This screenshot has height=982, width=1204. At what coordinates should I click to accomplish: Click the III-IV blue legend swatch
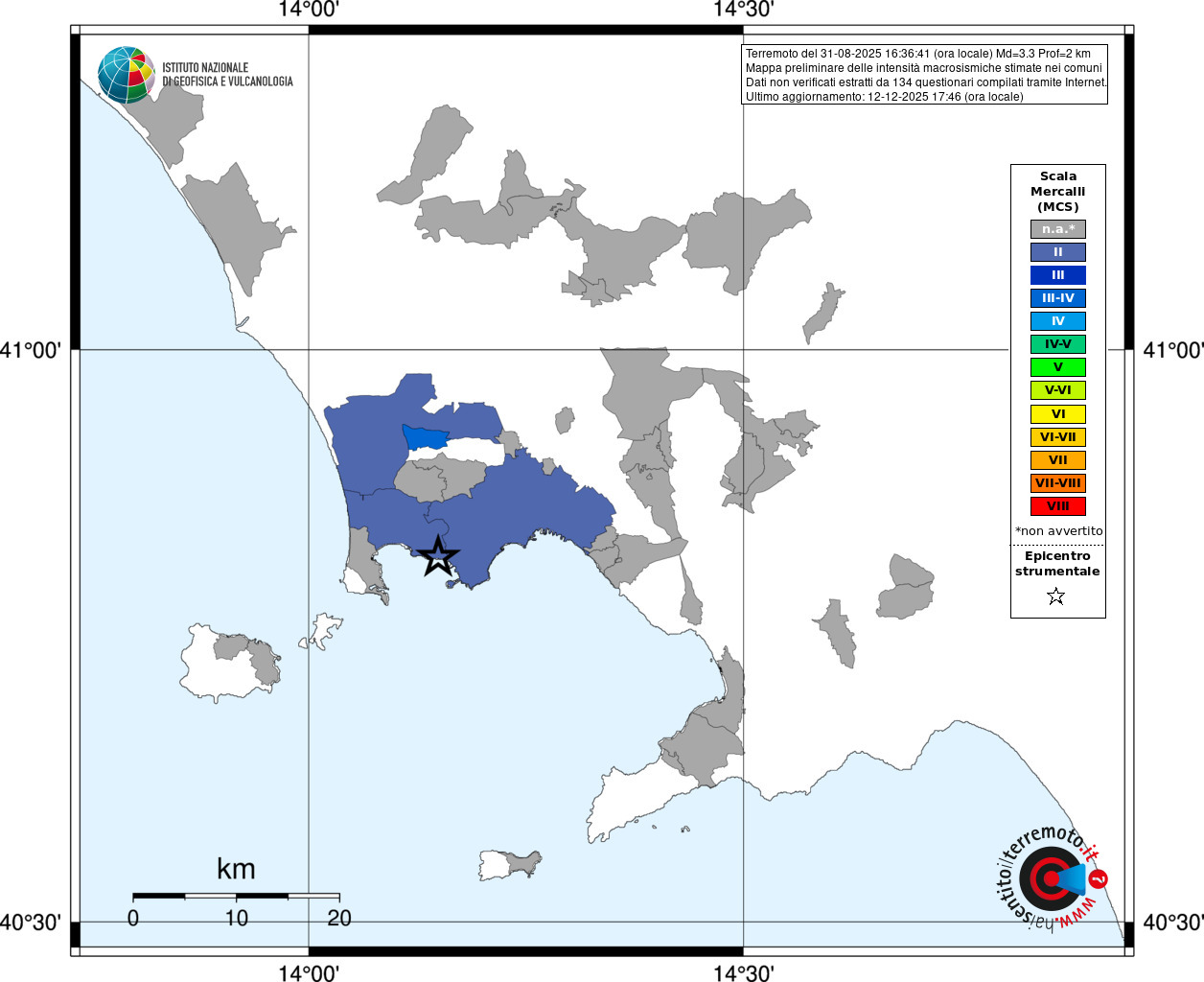point(1057,298)
